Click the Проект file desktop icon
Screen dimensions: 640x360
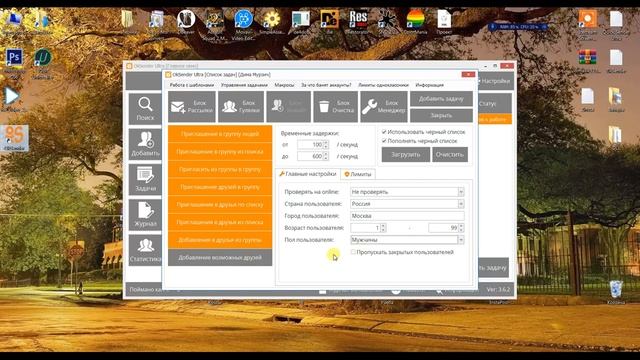pos(444,21)
